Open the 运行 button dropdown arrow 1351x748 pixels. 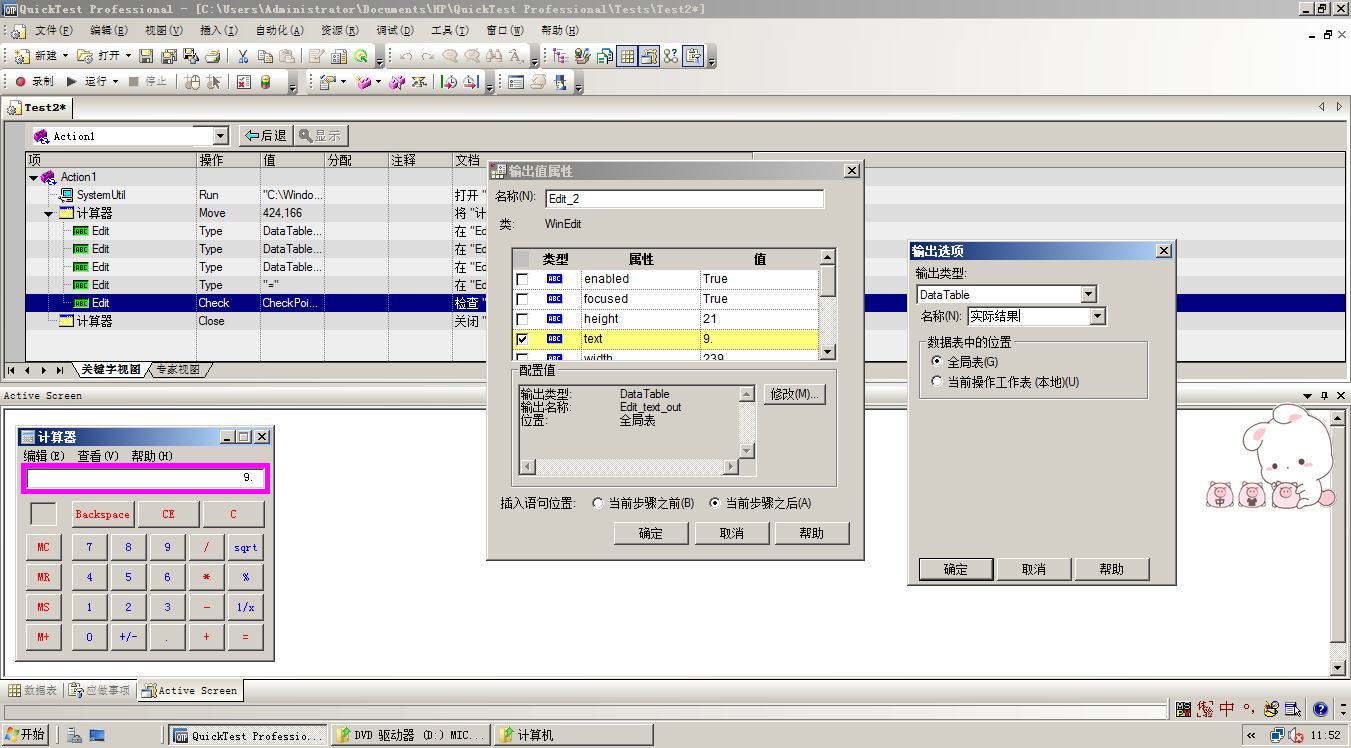116,82
